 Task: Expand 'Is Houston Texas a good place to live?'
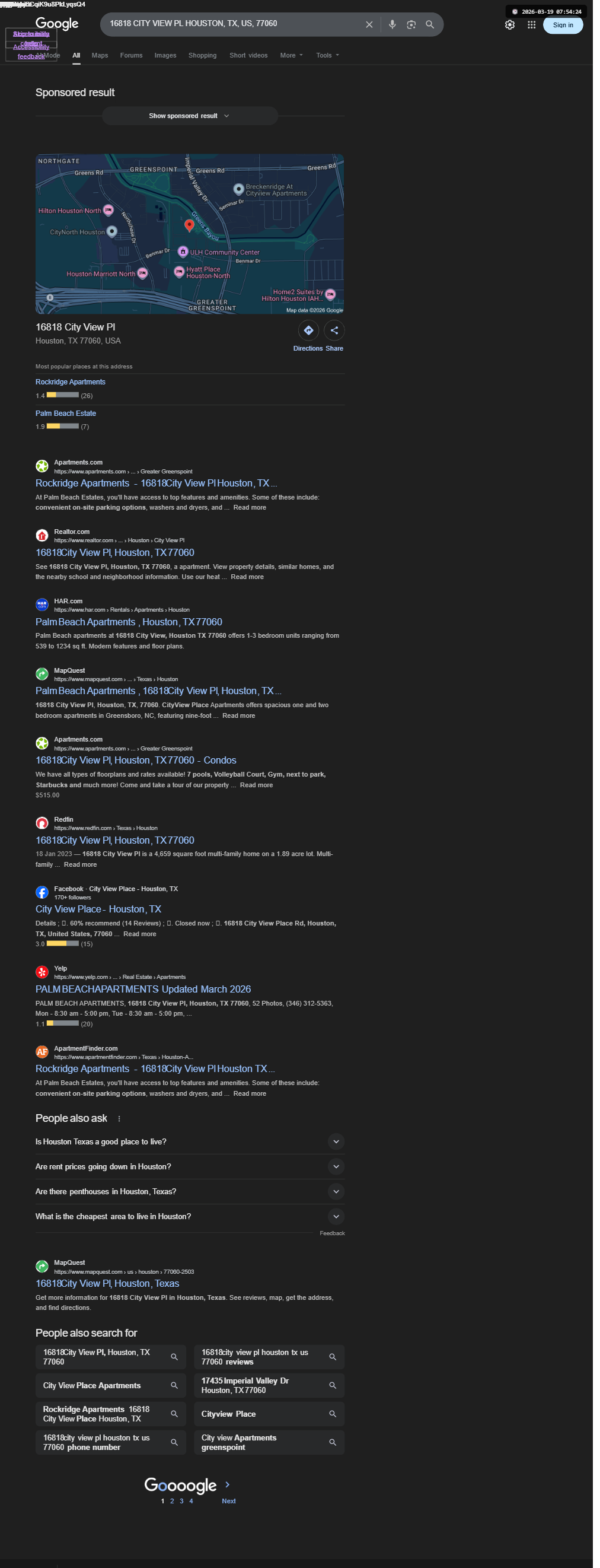190,1141
